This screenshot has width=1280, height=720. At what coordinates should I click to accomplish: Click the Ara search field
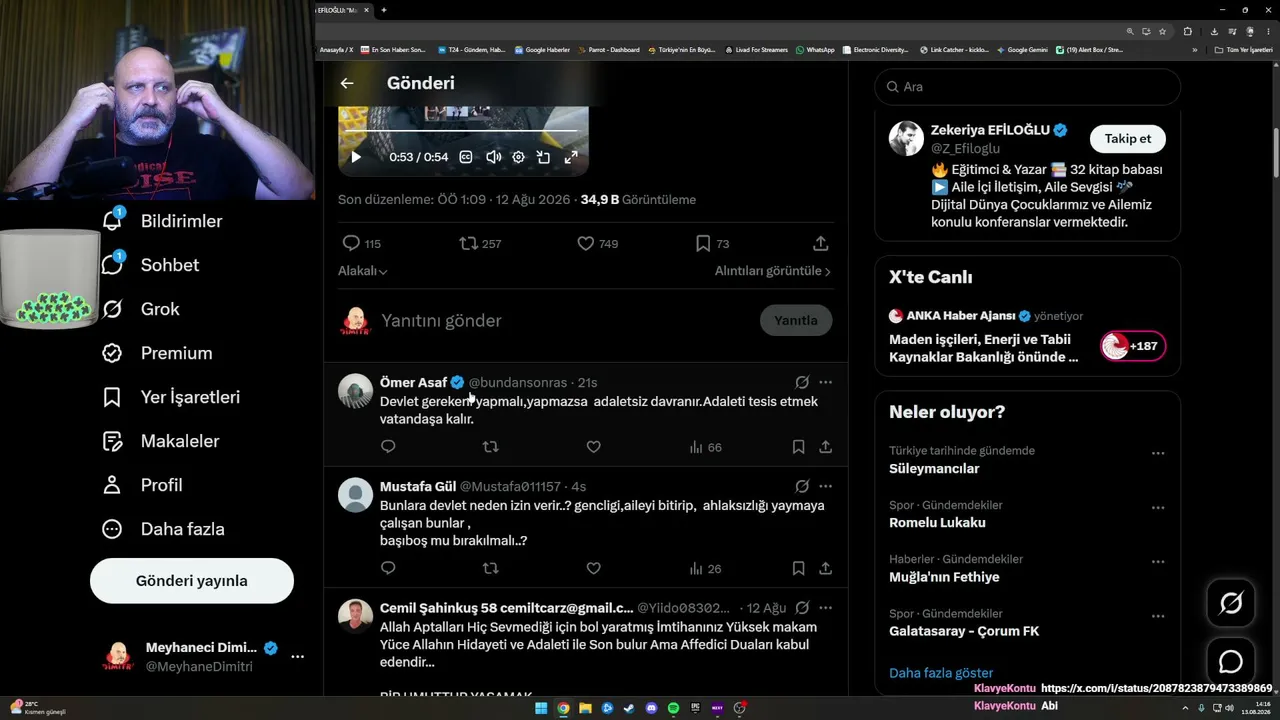tap(1028, 87)
